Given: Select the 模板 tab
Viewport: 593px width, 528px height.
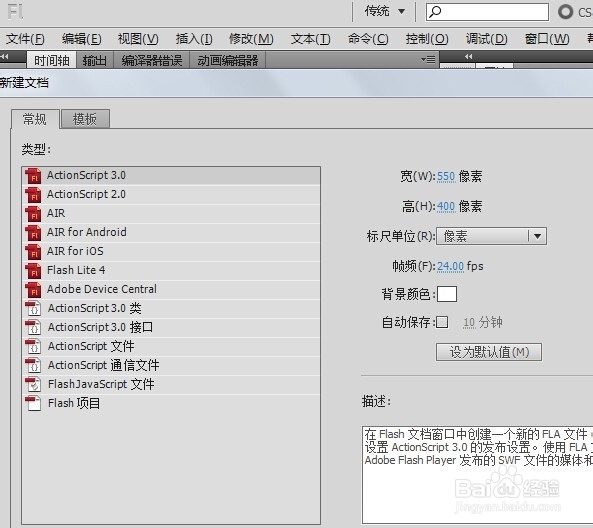Looking at the screenshot, I should point(85,119).
